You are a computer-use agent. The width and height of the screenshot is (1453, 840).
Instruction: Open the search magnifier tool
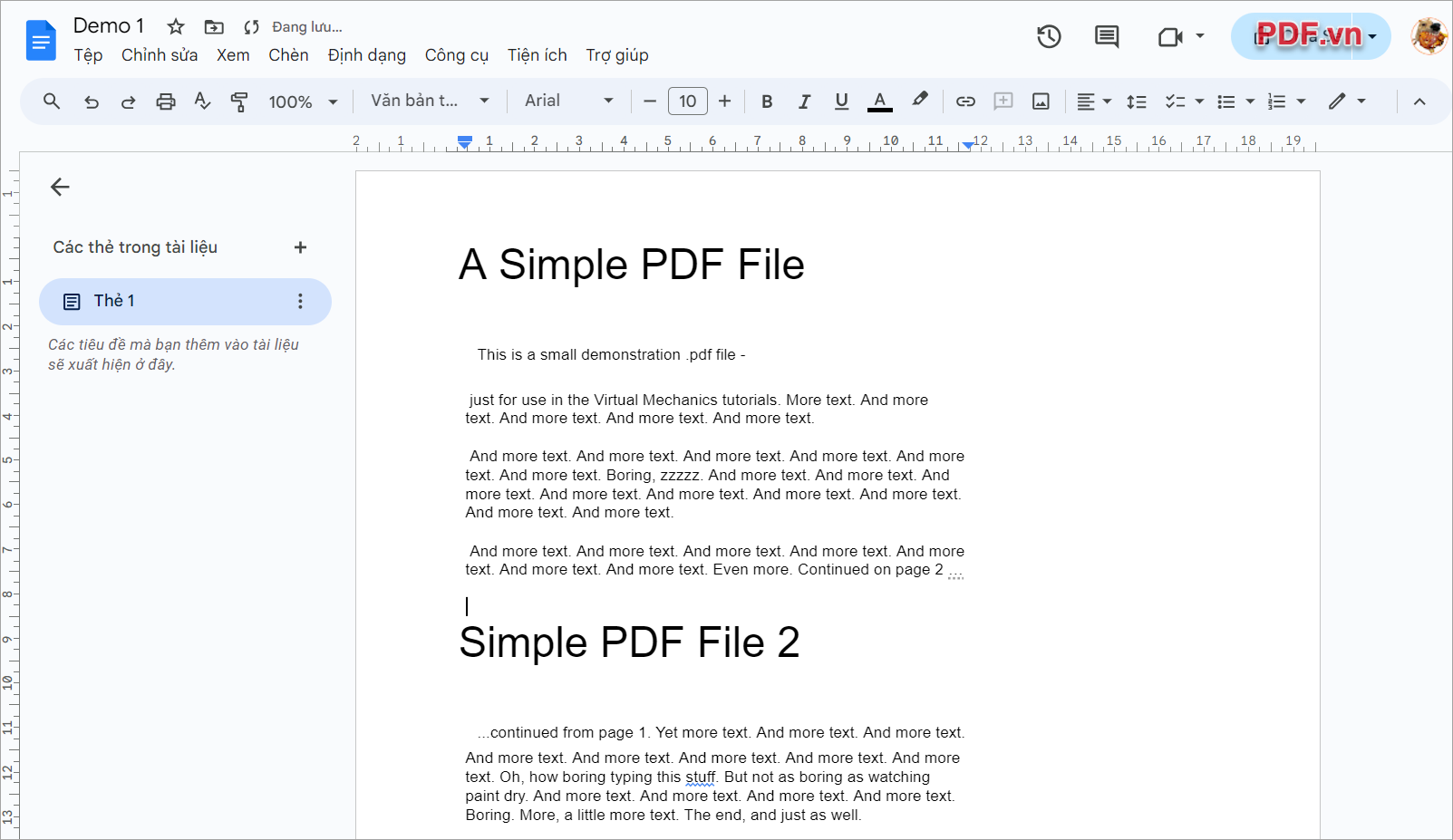(52, 101)
